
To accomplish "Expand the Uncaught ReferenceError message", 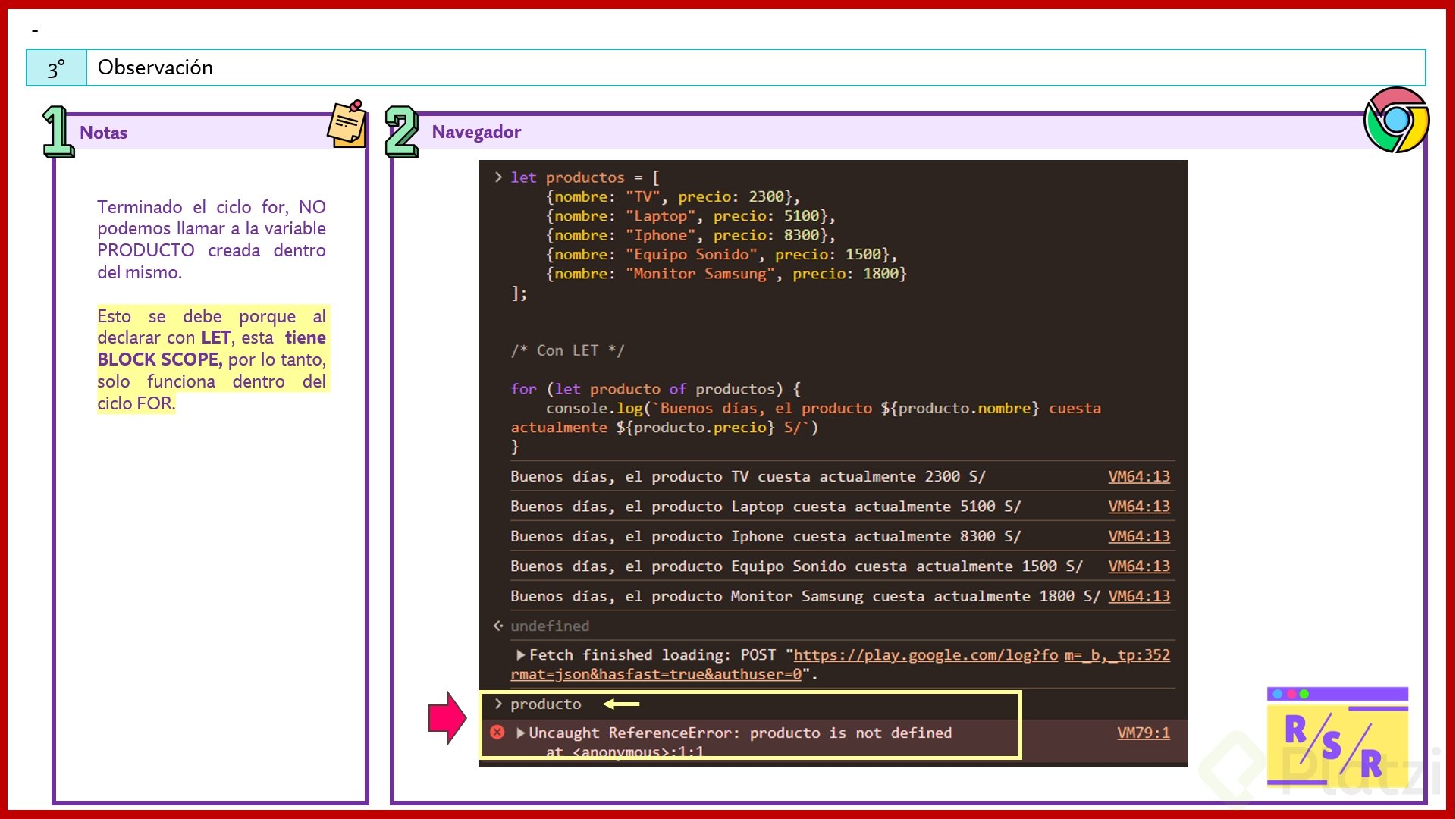I will pyautogui.click(x=521, y=733).
